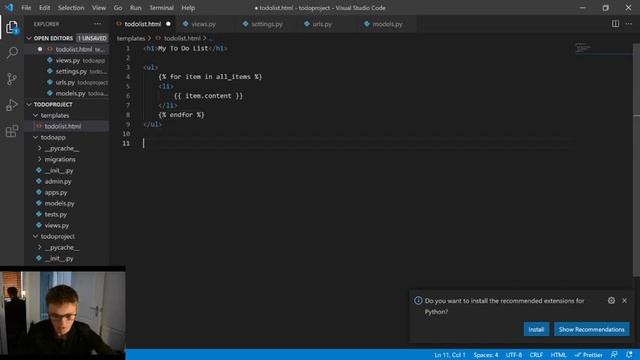Open the Help menu

point(188,8)
